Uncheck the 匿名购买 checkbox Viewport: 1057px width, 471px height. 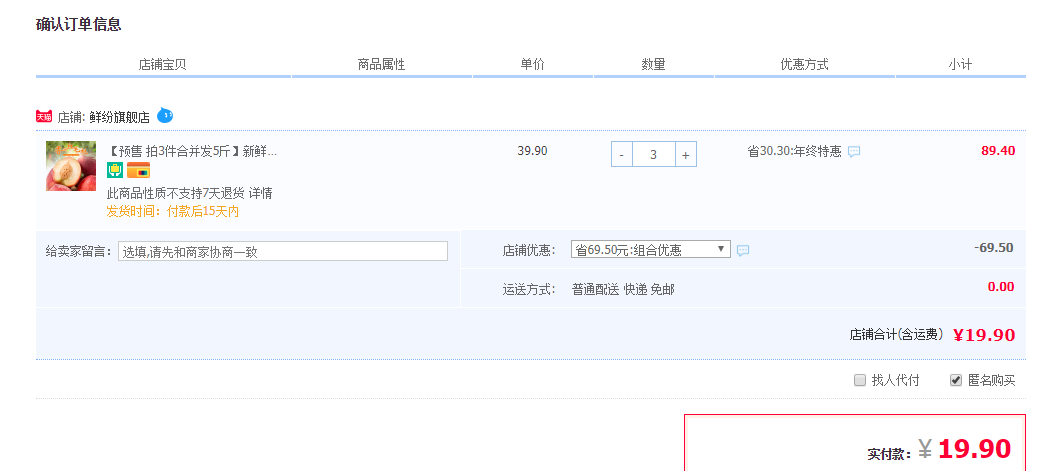[x=955, y=380]
